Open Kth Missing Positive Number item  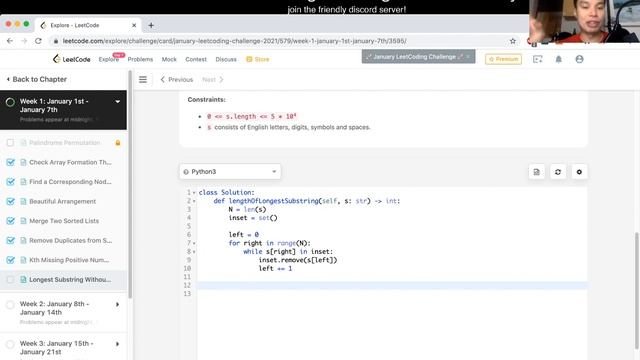coord(69,260)
